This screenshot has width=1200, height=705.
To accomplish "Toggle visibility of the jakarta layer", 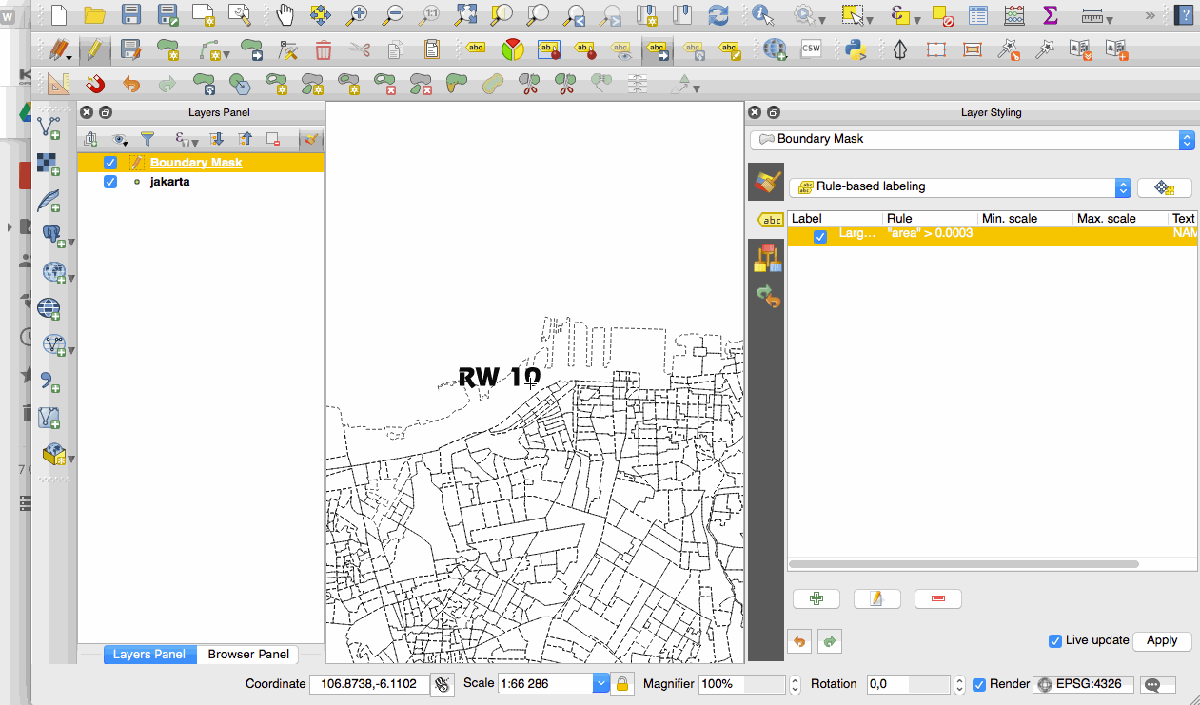I will (x=110, y=182).
